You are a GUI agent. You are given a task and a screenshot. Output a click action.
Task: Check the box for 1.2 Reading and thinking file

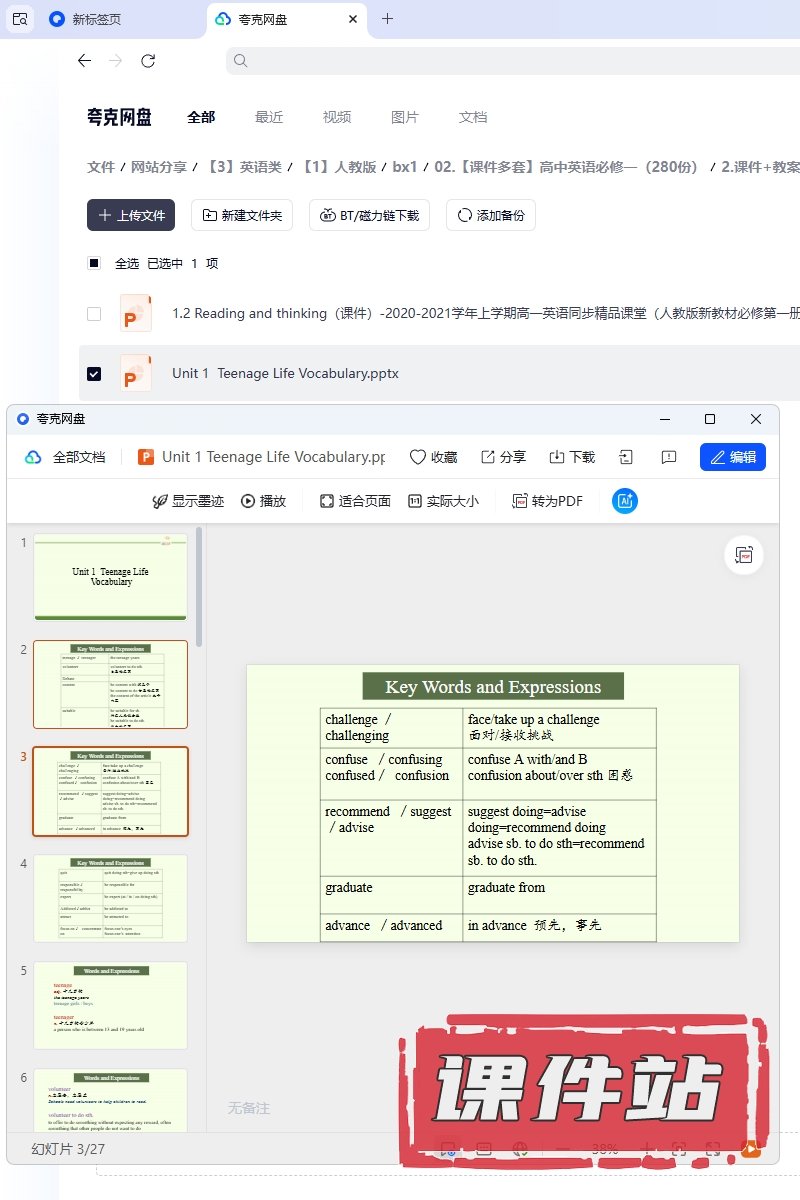[x=94, y=313]
